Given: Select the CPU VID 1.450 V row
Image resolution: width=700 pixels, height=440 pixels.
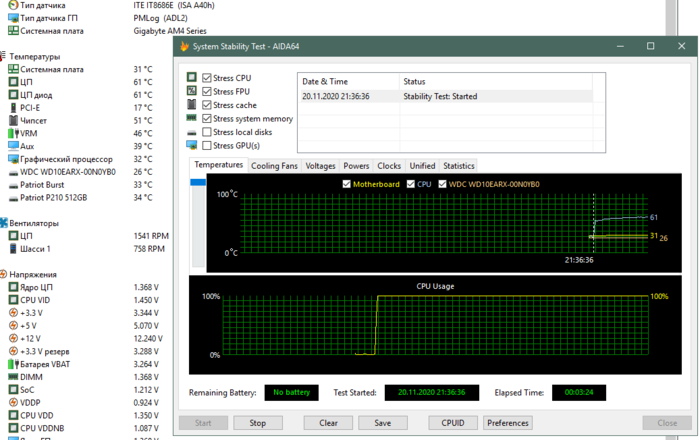Looking at the screenshot, I should coord(85,300).
